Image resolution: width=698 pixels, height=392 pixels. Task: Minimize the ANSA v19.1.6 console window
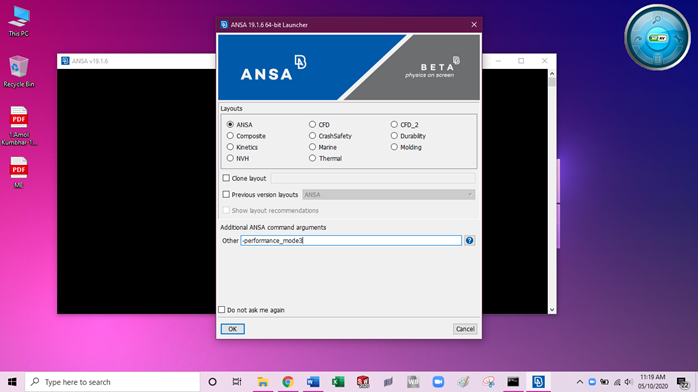point(498,61)
